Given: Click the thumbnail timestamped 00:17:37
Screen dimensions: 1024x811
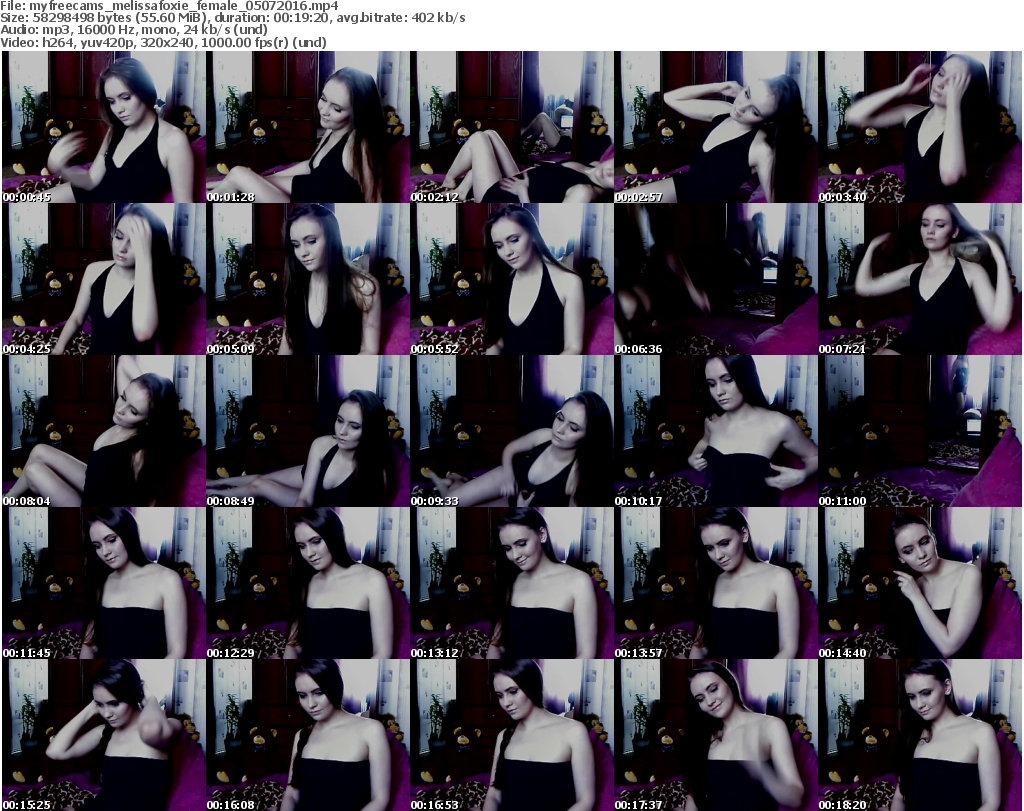Looking at the screenshot, I should tap(716, 735).
